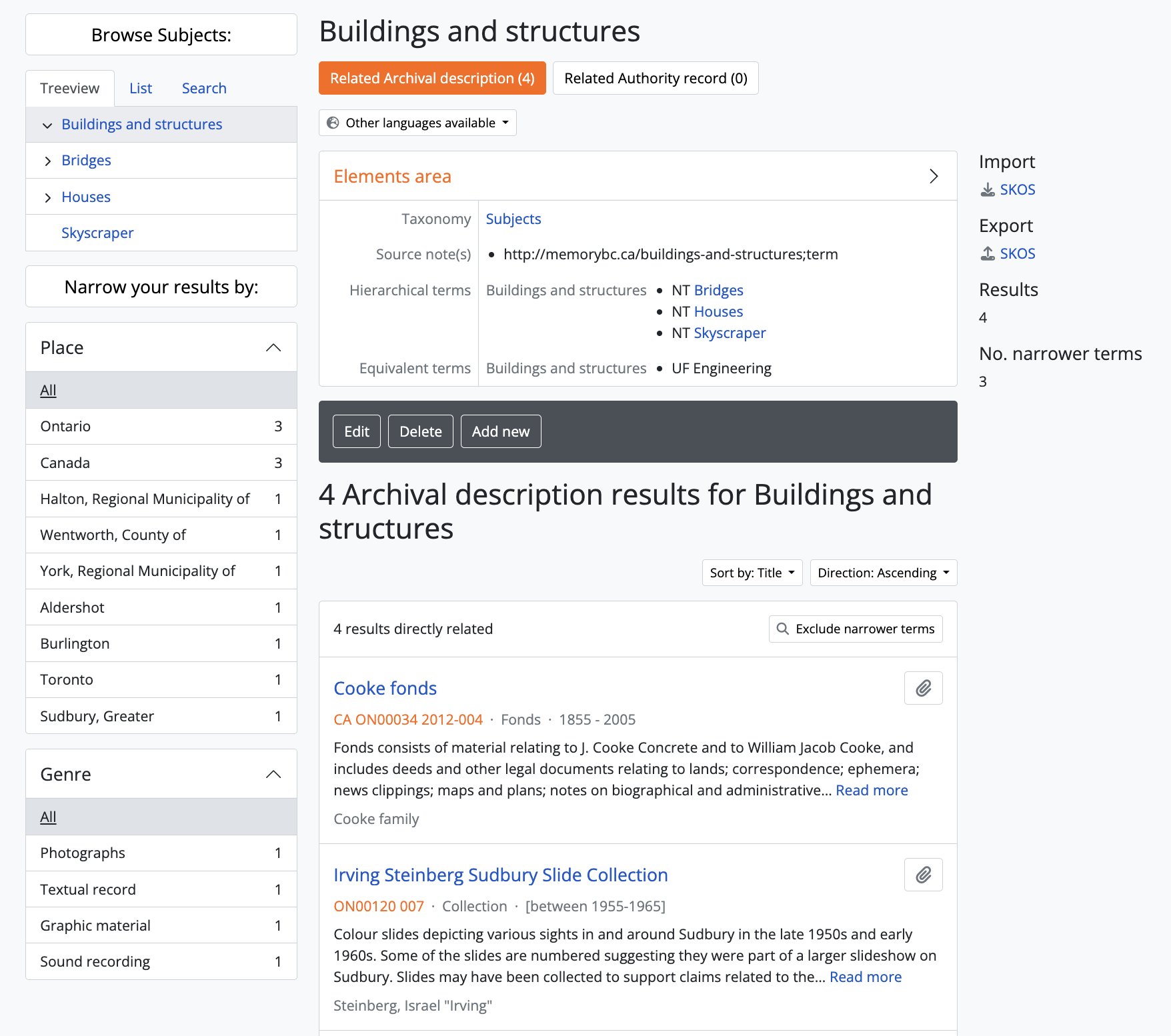Expand the Houses tree node arrow

(x=47, y=198)
